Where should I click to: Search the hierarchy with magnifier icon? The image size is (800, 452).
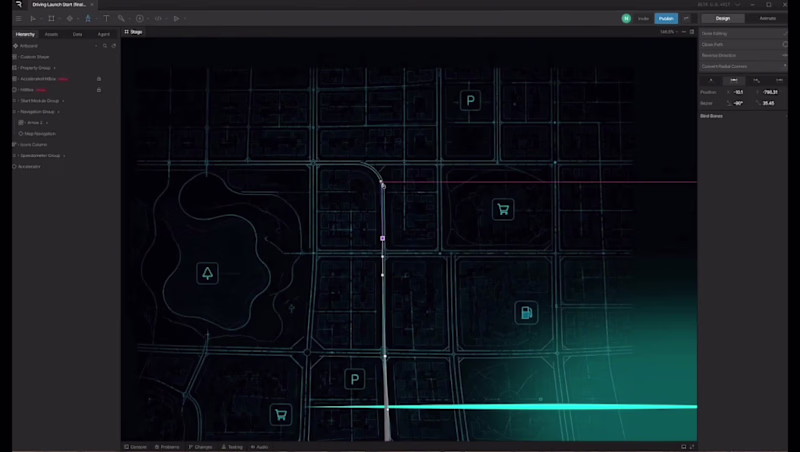(x=105, y=46)
